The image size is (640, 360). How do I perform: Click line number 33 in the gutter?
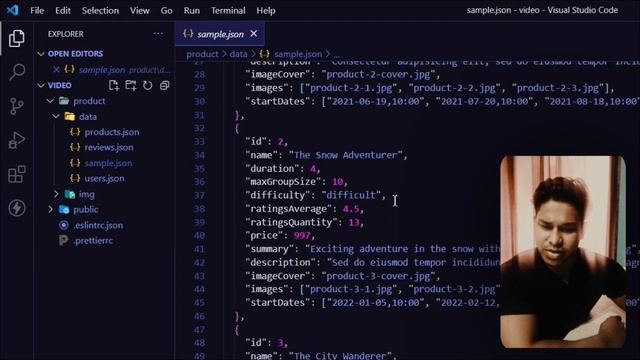199,142
